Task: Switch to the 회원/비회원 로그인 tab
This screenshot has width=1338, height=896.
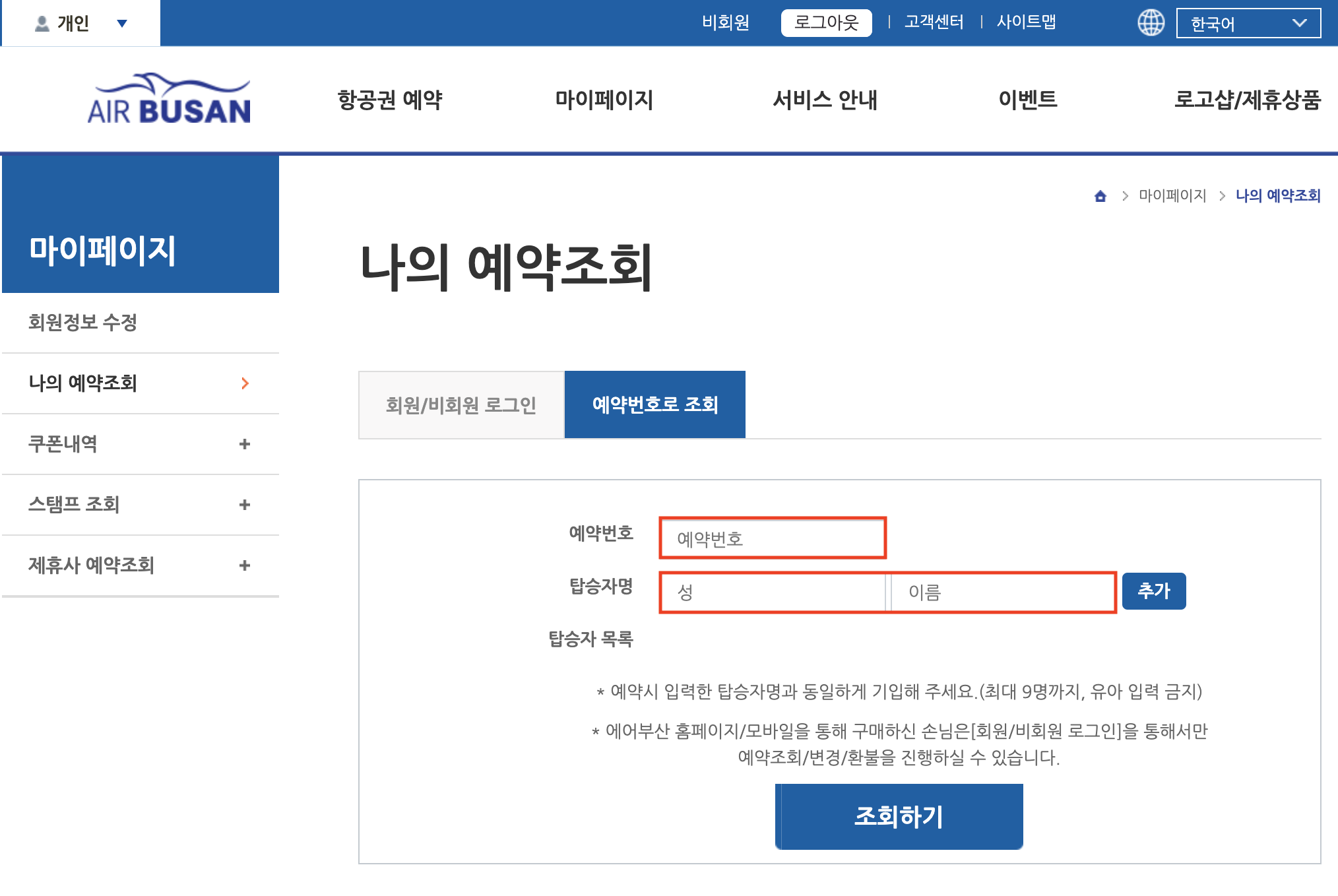Action: (461, 404)
